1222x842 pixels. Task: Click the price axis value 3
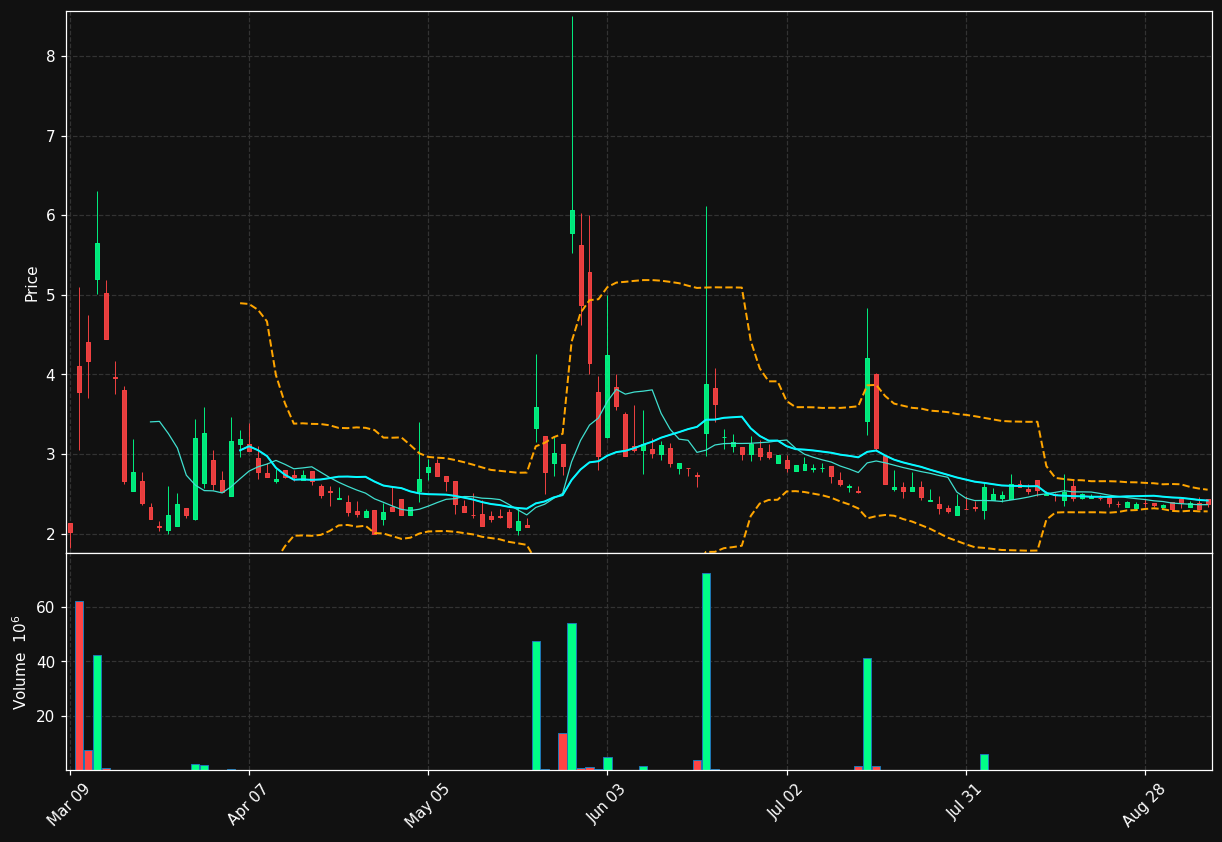coord(50,454)
